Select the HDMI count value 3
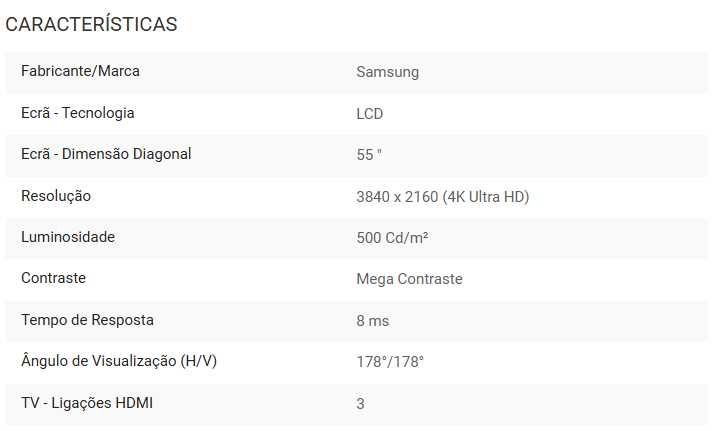 point(360,404)
